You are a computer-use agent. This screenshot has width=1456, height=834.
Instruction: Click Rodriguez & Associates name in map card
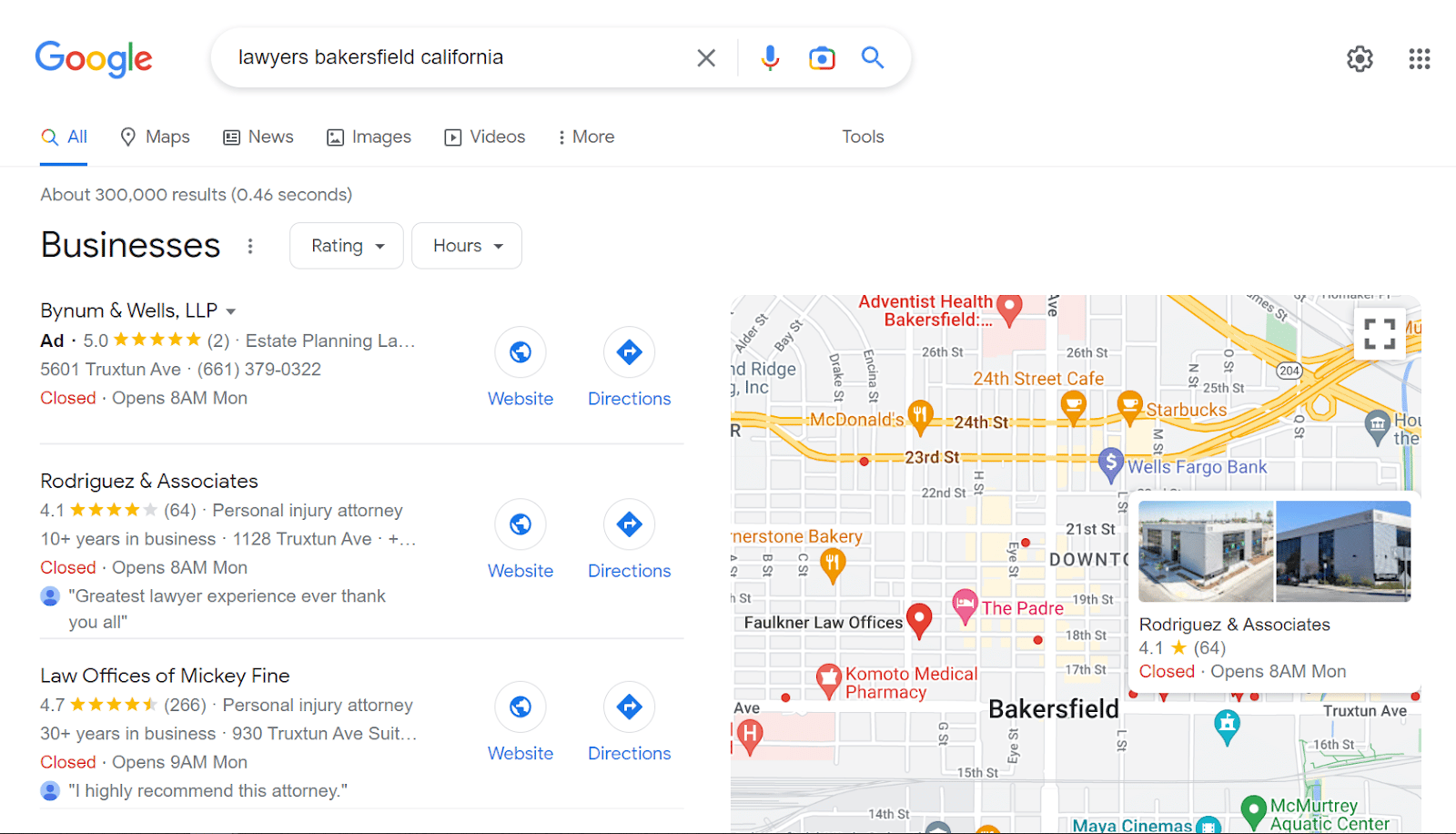[x=1235, y=625]
